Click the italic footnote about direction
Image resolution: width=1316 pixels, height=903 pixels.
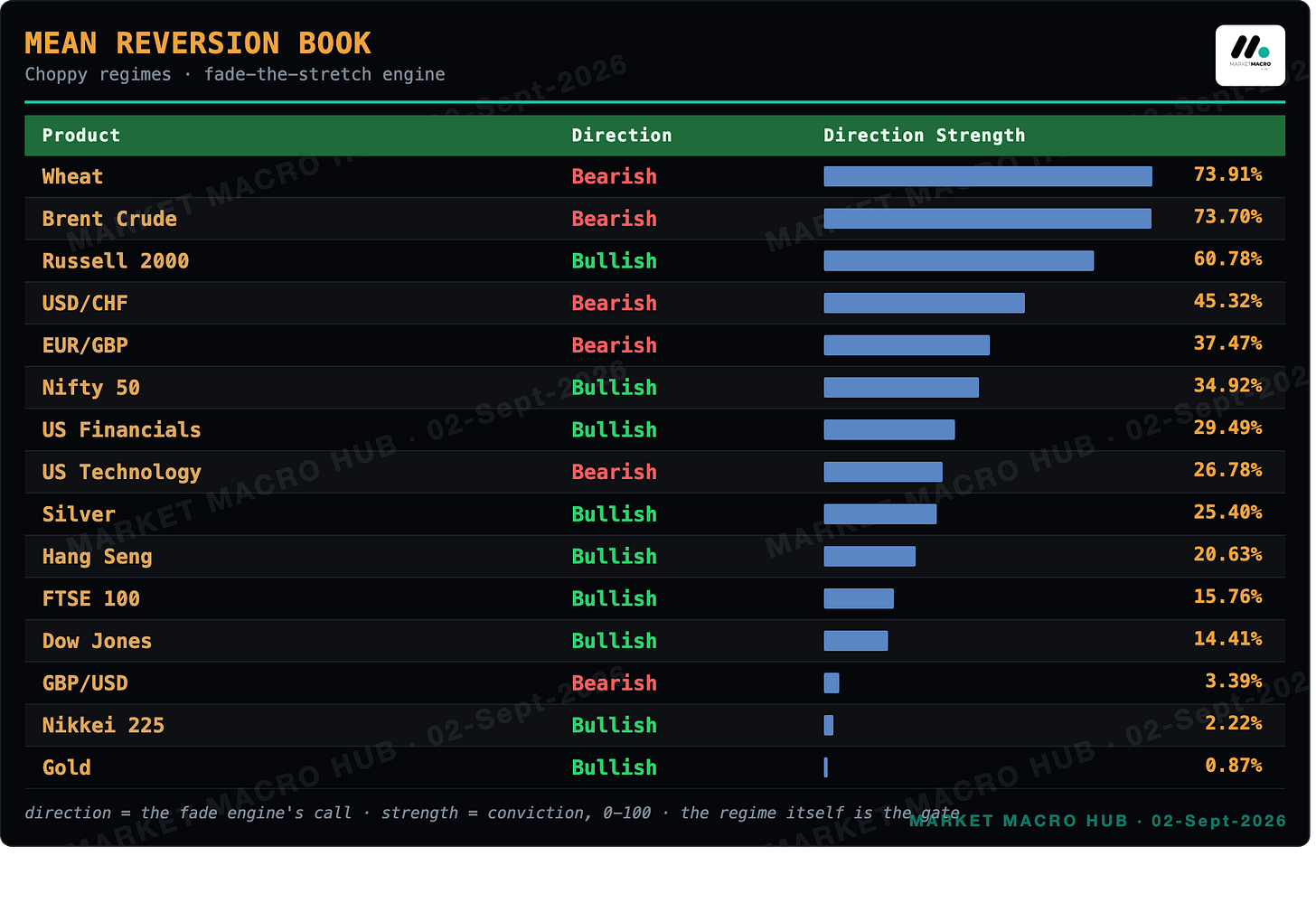coord(493,813)
